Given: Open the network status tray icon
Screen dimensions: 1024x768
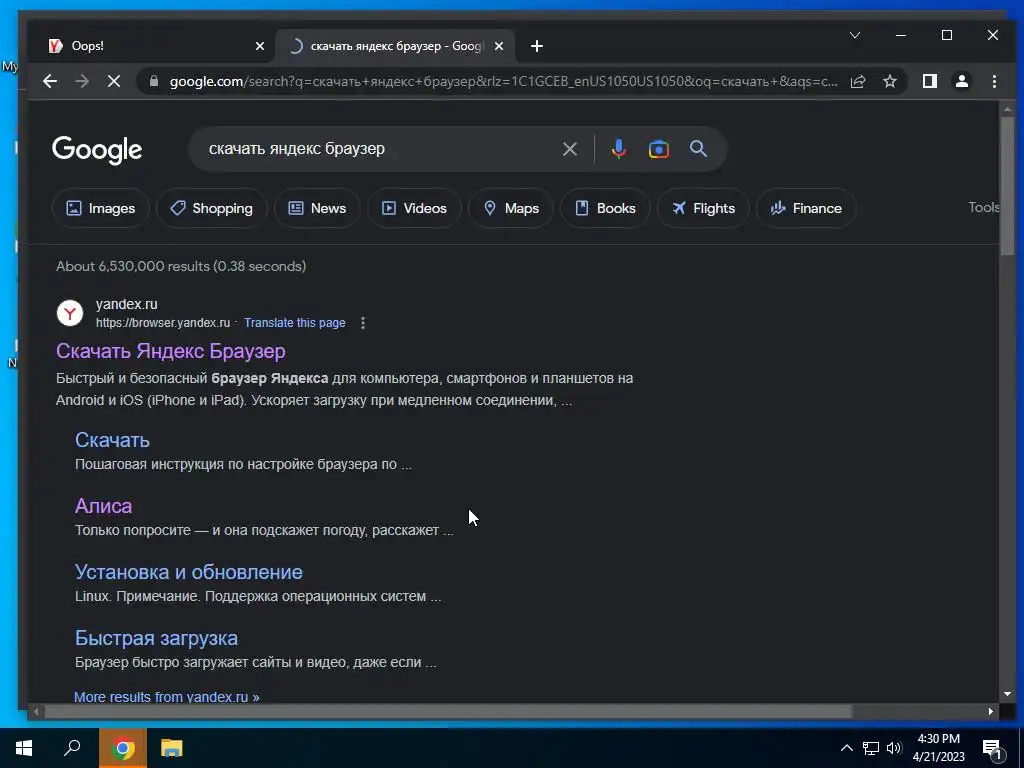Looking at the screenshot, I should pyautogui.click(x=871, y=748).
